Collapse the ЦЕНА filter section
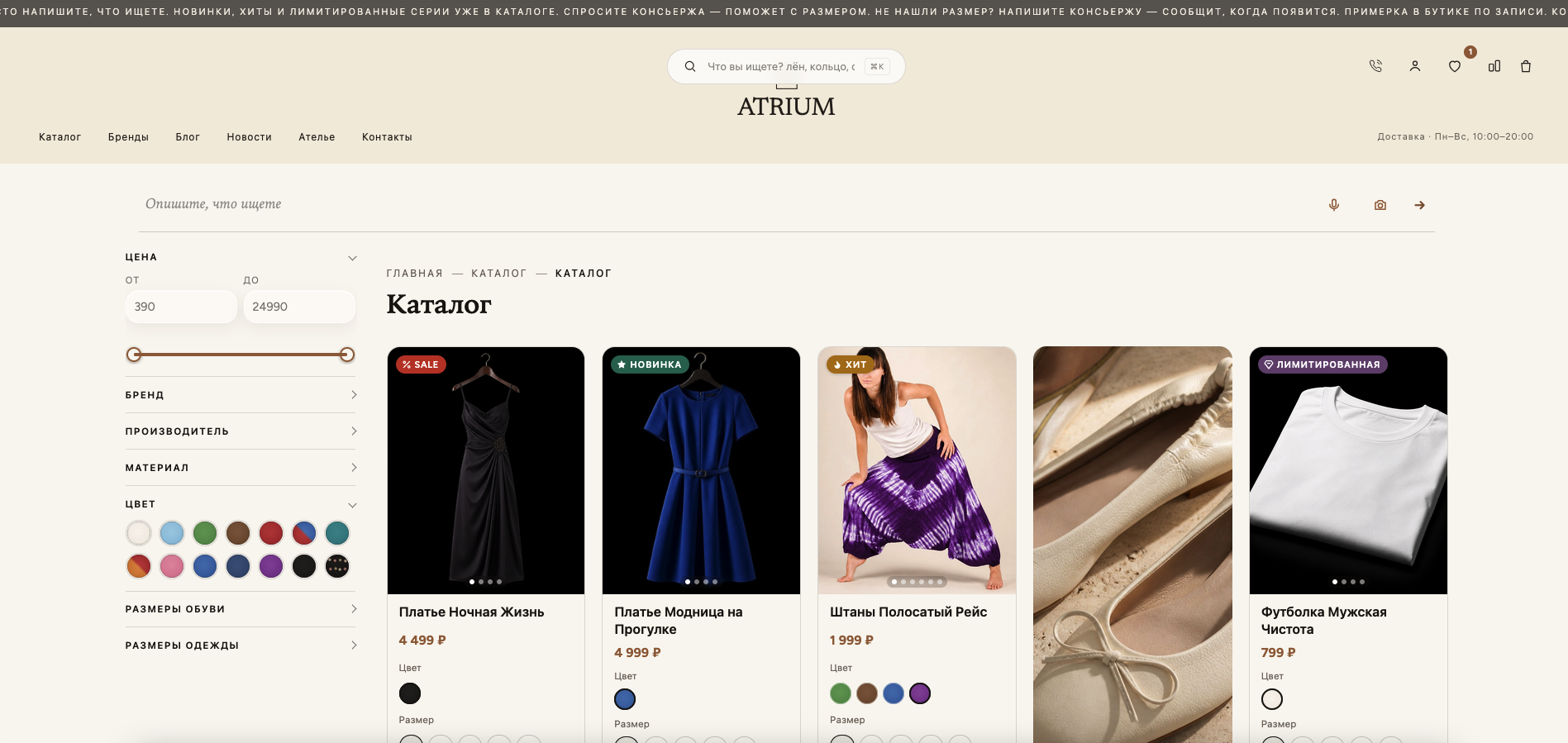 [241, 258]
